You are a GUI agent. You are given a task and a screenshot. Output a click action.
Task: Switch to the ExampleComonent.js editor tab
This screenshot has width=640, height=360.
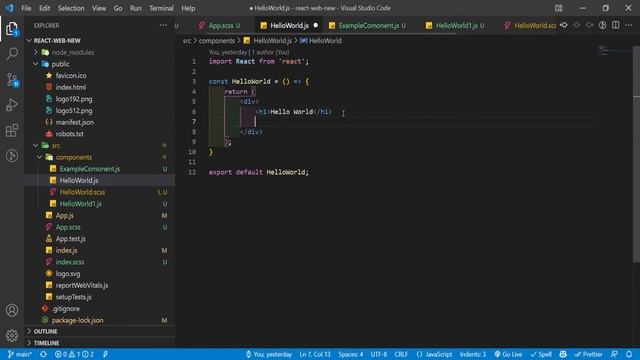click(368, 25)
